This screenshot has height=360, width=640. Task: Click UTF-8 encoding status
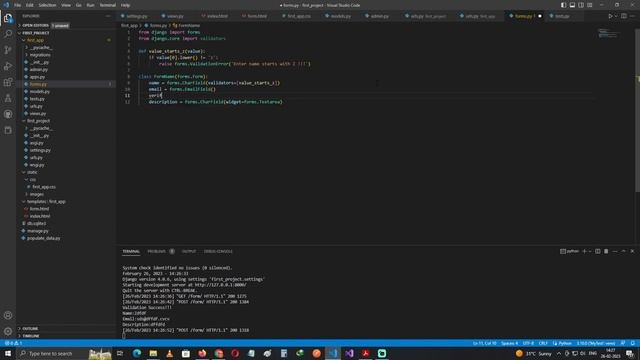coord(528,343)
